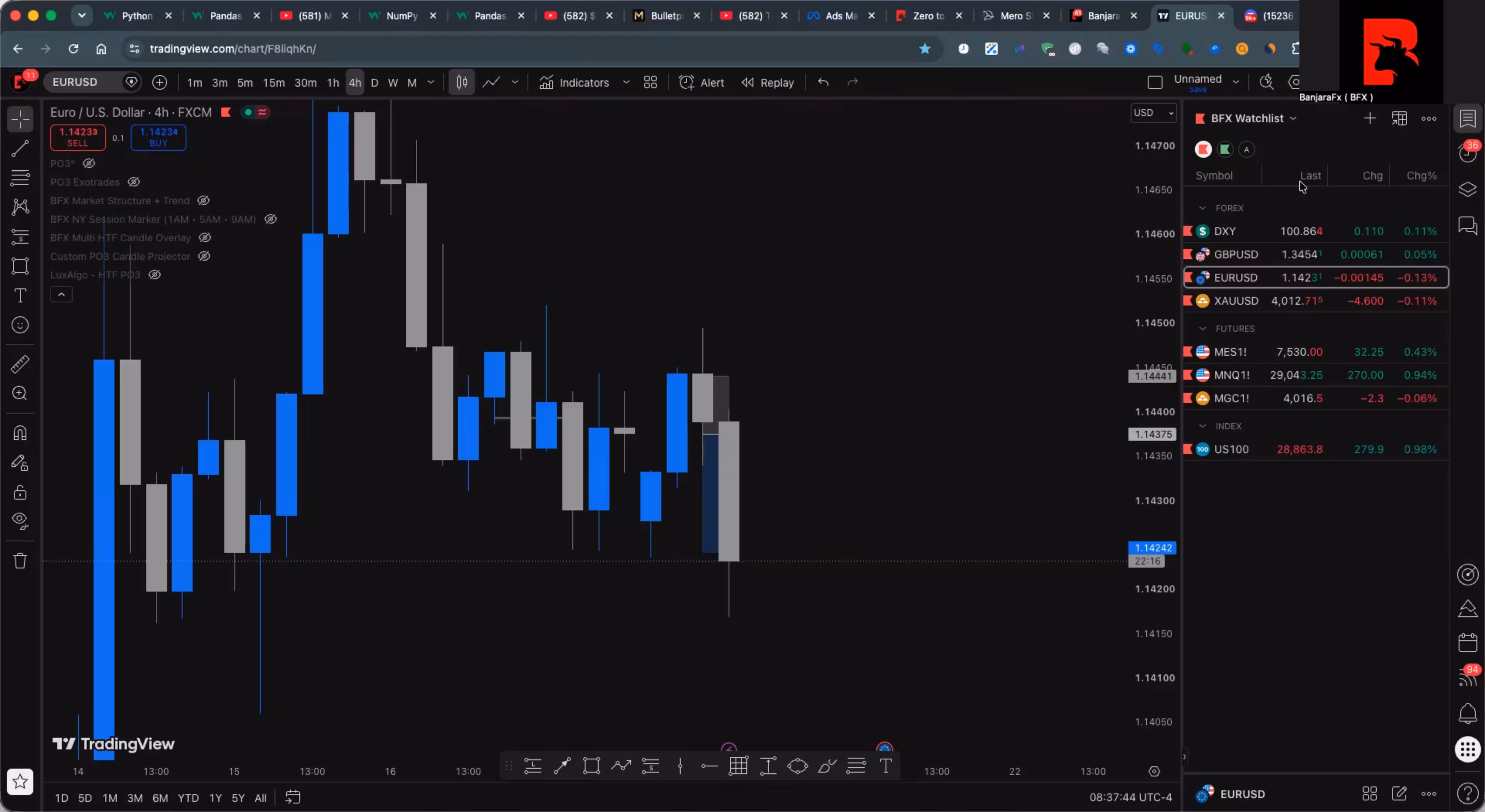The image size is (1485, 812).
Task: Open the Indicators dialog
Action: pyautogui.click(x=574, y=82)
